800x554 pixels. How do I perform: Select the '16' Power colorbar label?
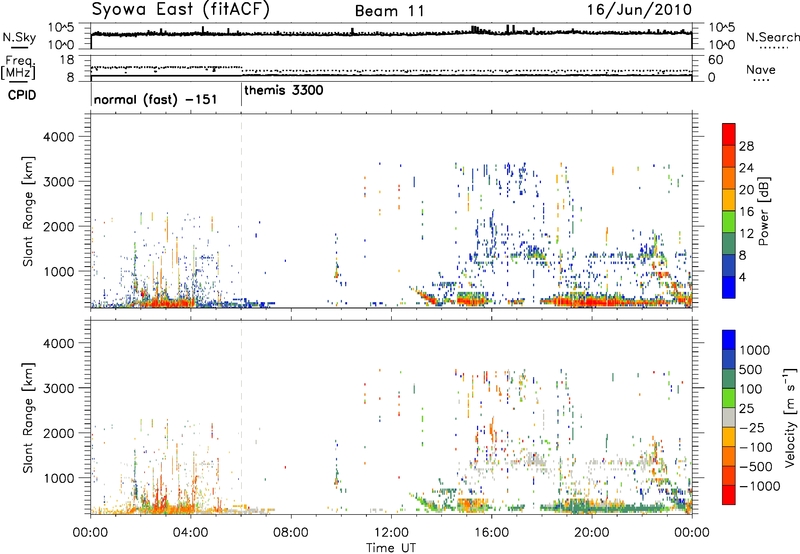(x=746, y=212)
